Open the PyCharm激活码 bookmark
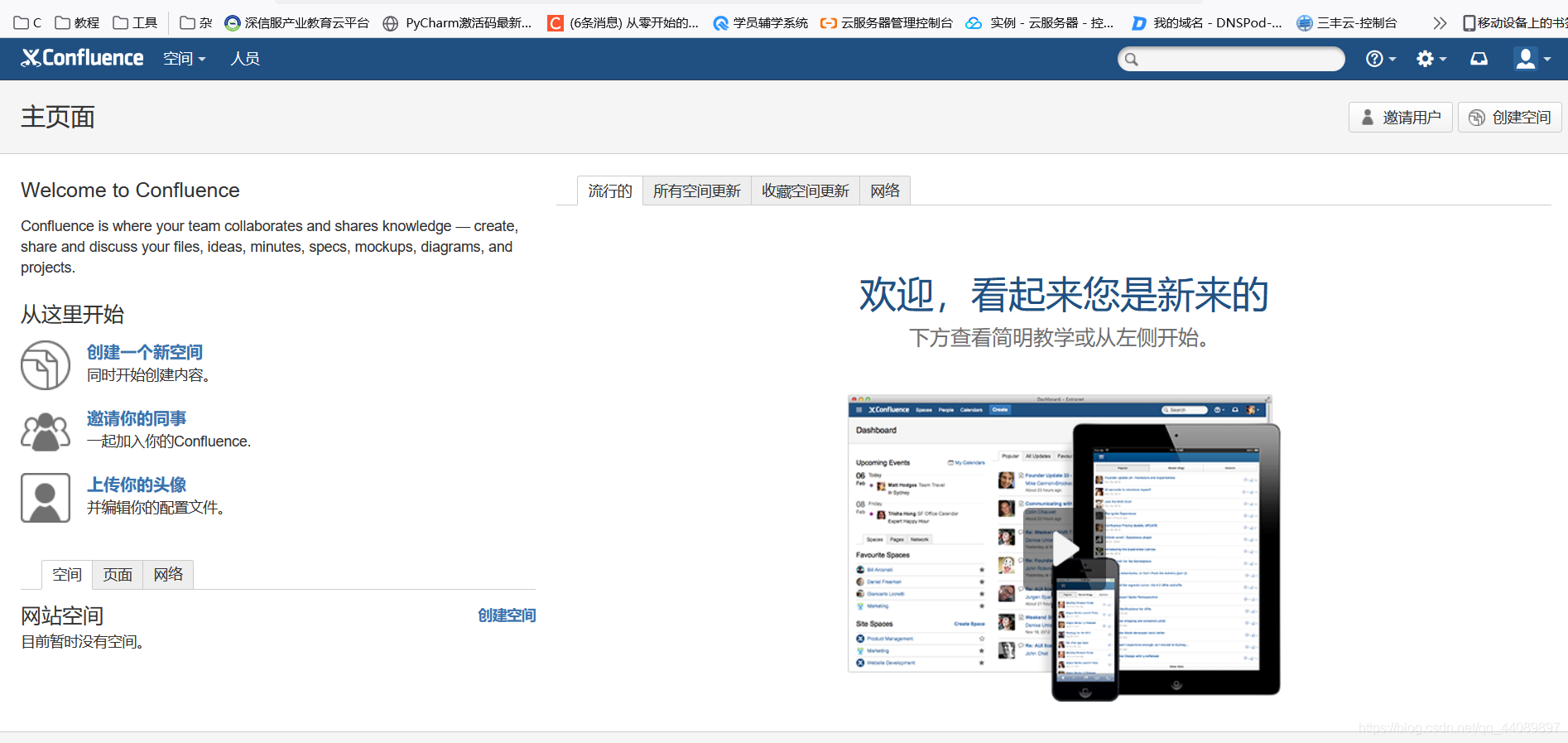The image size is (1568, 743). pyautogui.click(x=458, y=23)
